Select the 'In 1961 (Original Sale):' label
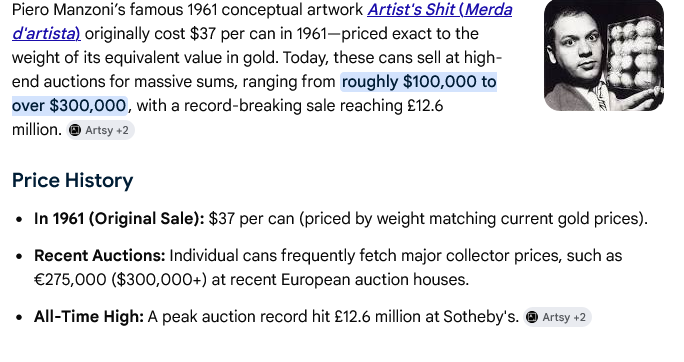684x362 pixels. tap(119, 219)
